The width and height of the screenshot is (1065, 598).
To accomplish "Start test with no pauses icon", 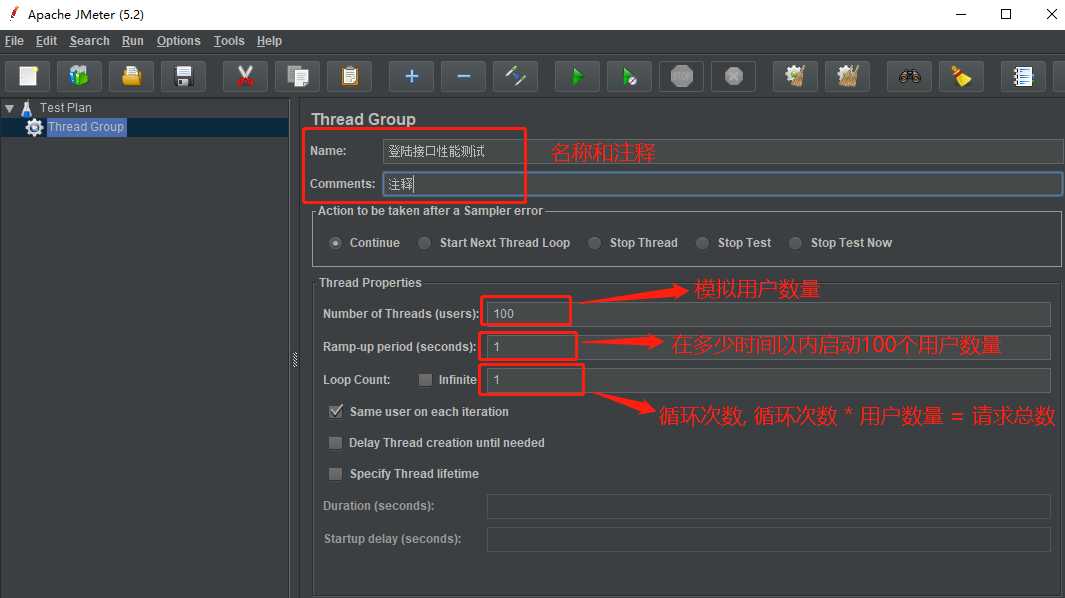I will 629,76.
